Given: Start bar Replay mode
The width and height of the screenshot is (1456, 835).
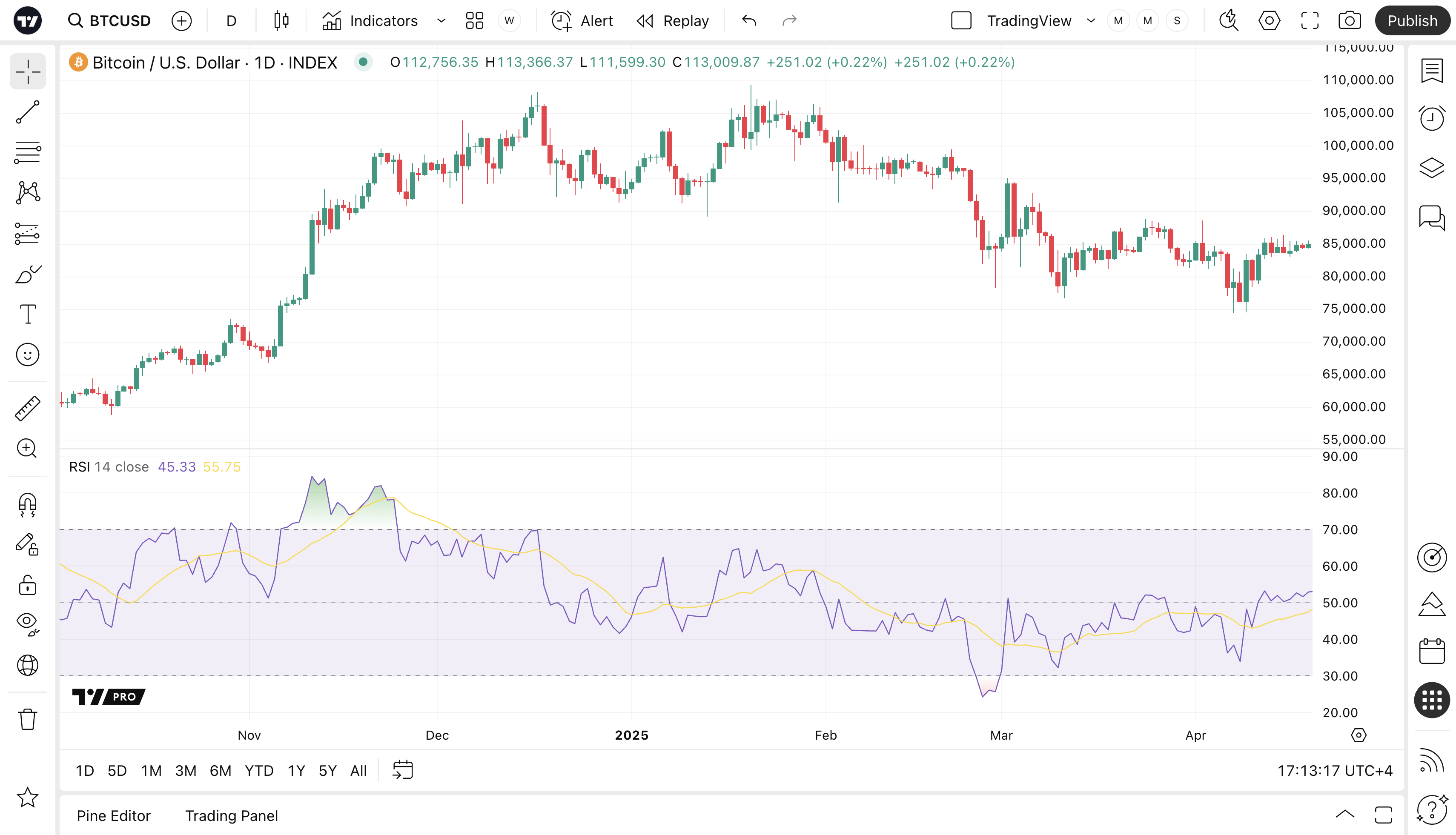Looking at the screenshot, I should pyautogui.click(x=673, y=21).
